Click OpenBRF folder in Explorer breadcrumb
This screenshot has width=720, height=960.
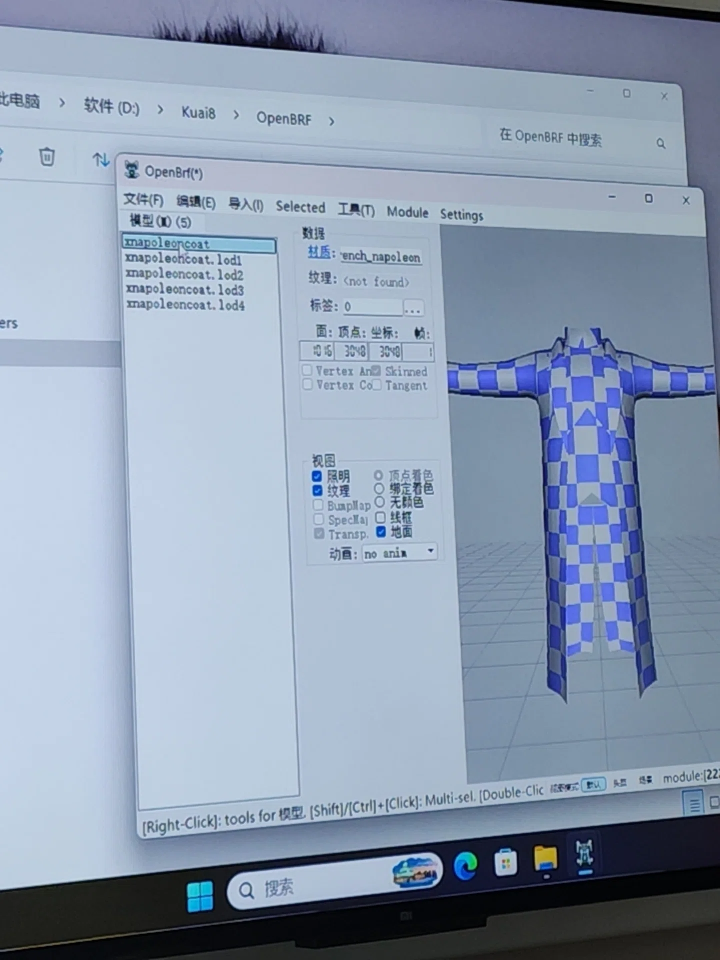pyautogui.click(x=283, y=118)
